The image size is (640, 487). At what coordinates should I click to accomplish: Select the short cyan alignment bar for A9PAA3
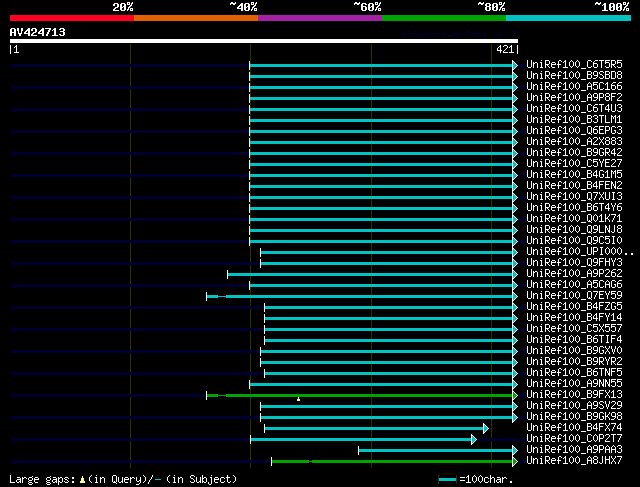[x=436, y=450]
